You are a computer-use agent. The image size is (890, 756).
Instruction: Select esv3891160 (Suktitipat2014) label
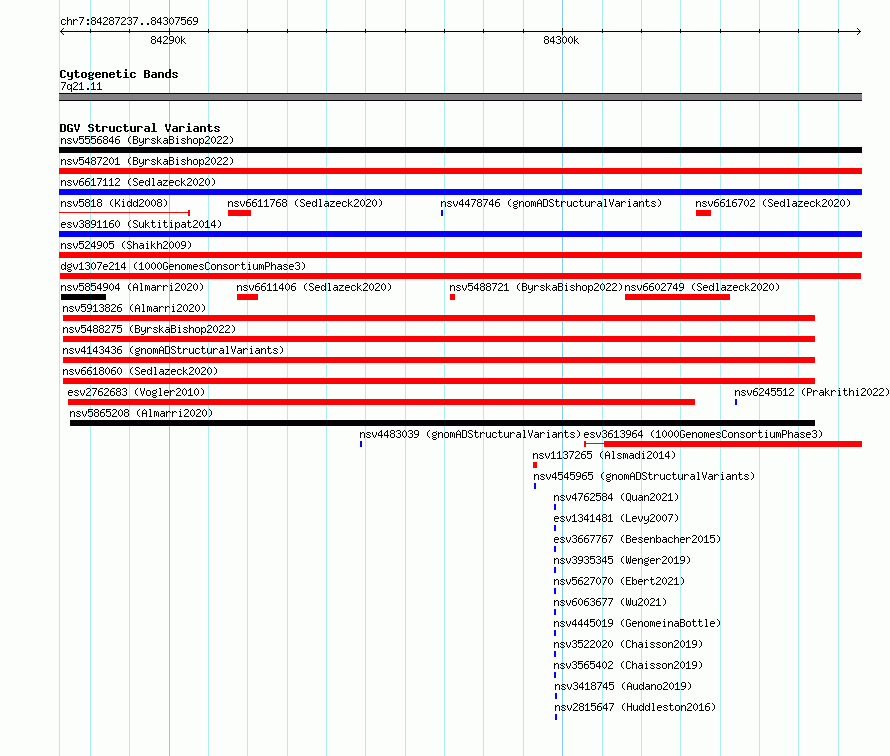pyautogui.click(x=141, y=224)
